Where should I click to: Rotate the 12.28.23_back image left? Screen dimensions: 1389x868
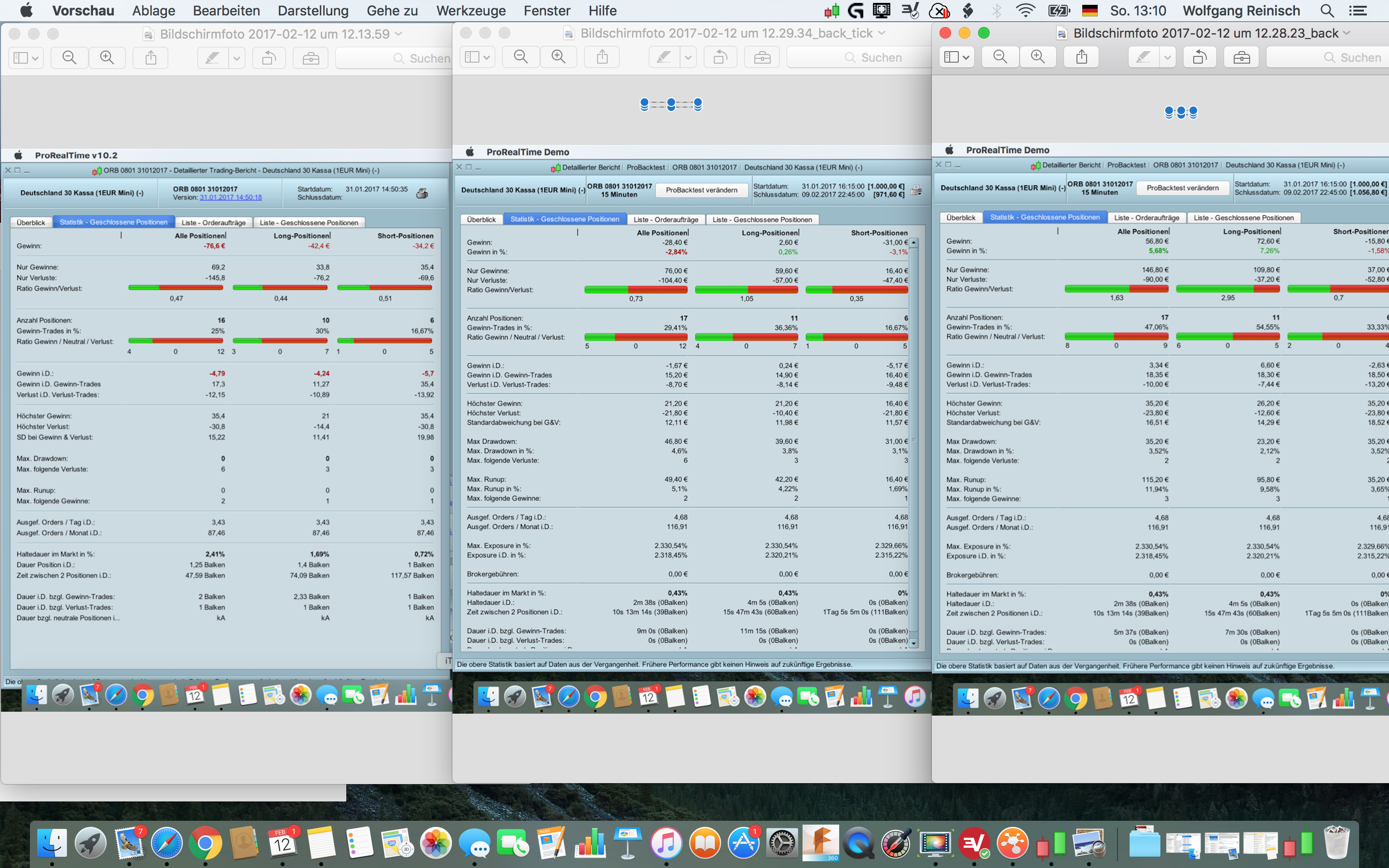click(1199, 57)
